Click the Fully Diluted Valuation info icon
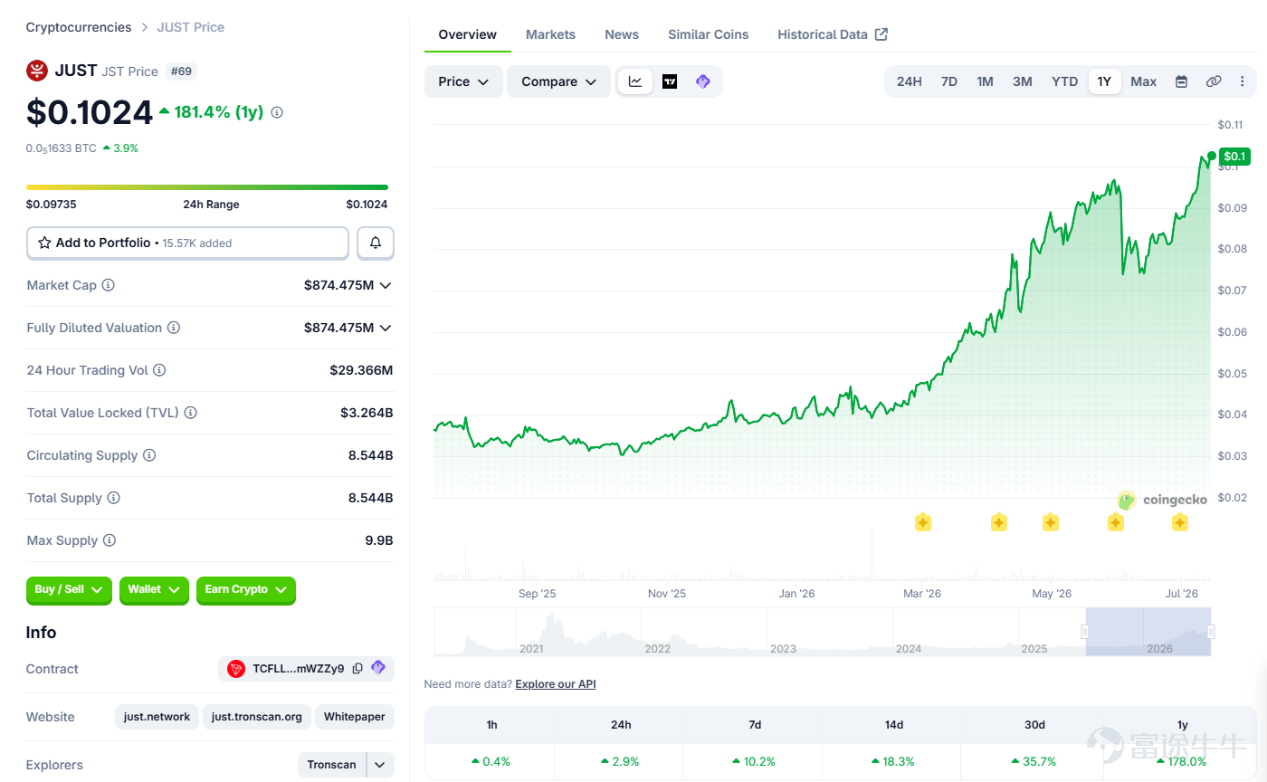The width and height of the screenshot is (1267, 782). tap(173, 328)
